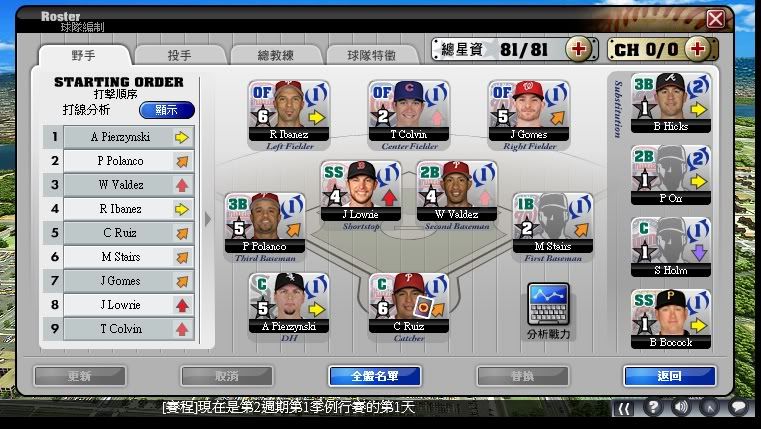Select P Polanco third baseman card
The image size is (761, 429).
pos(265,223)
